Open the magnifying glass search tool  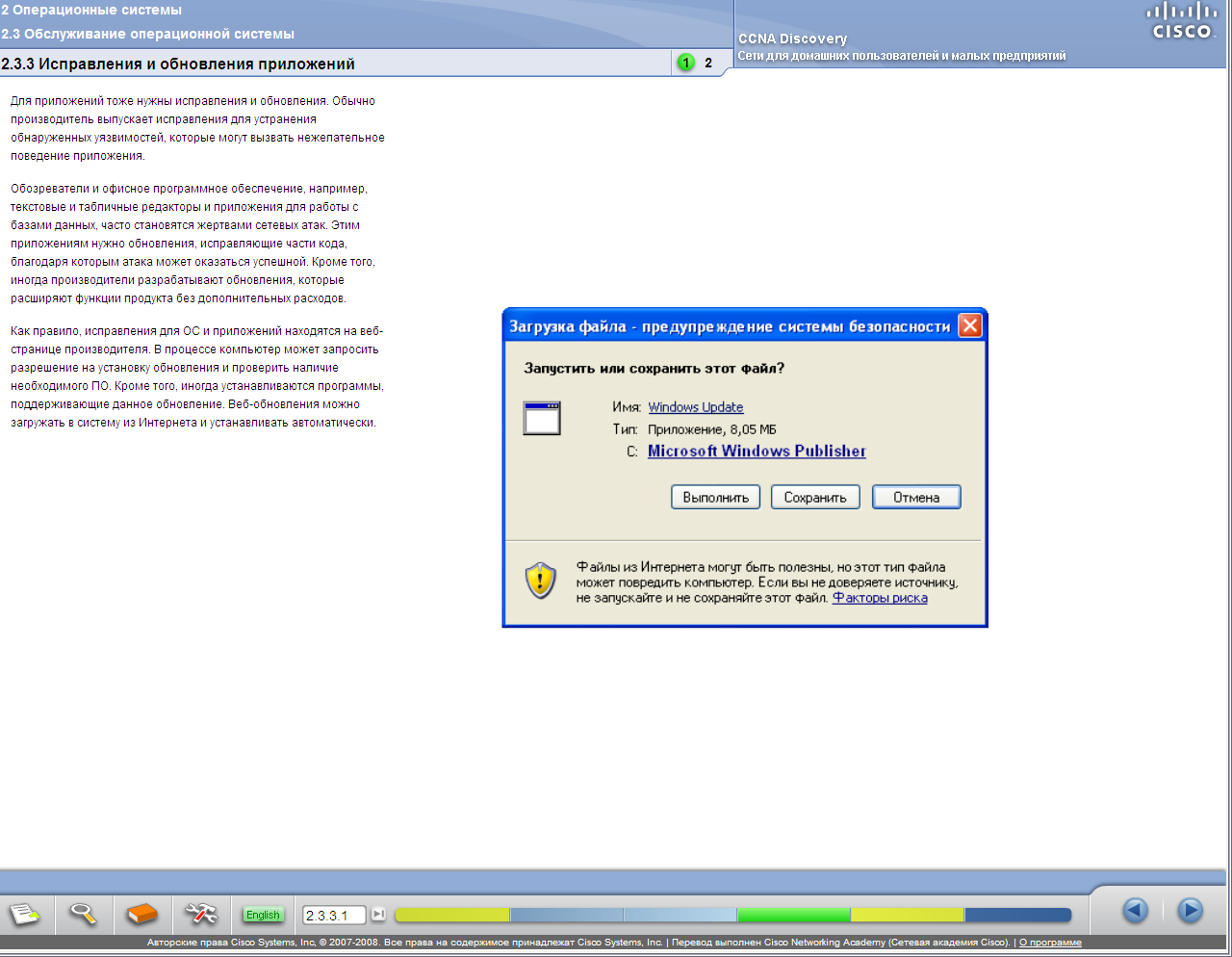(x=84, y=913)
